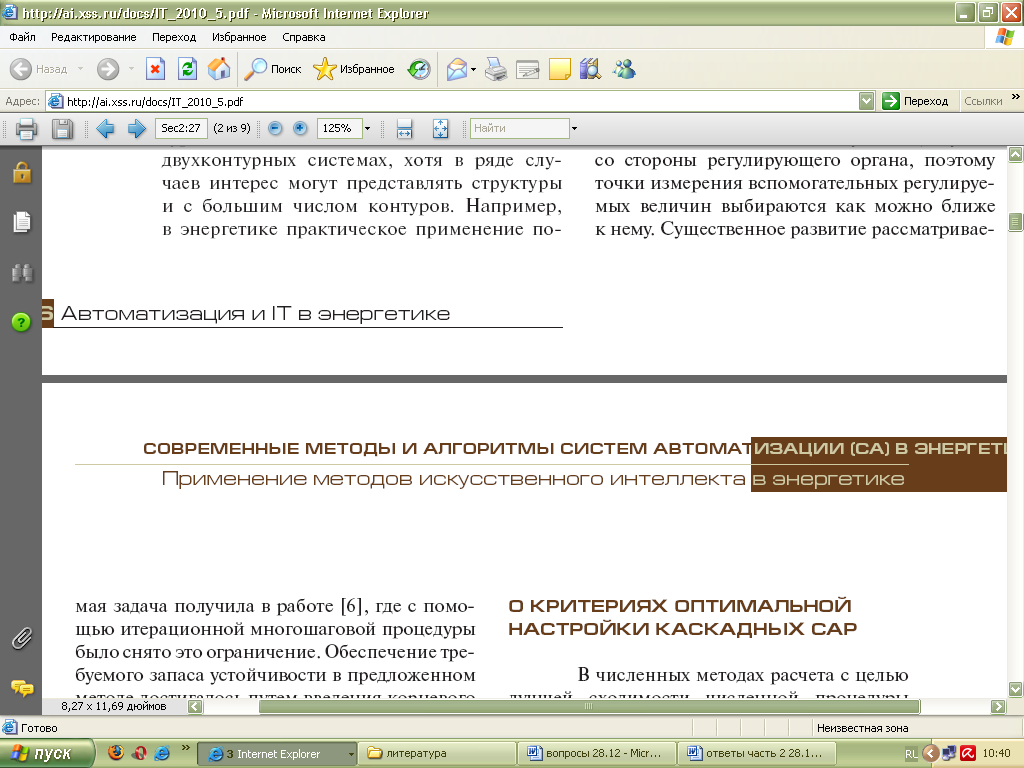This screenshot has height=768, width=1024.
Task: Open the Attachments paperclip panel
Action: pyautogui.click(x=22, y=638)
